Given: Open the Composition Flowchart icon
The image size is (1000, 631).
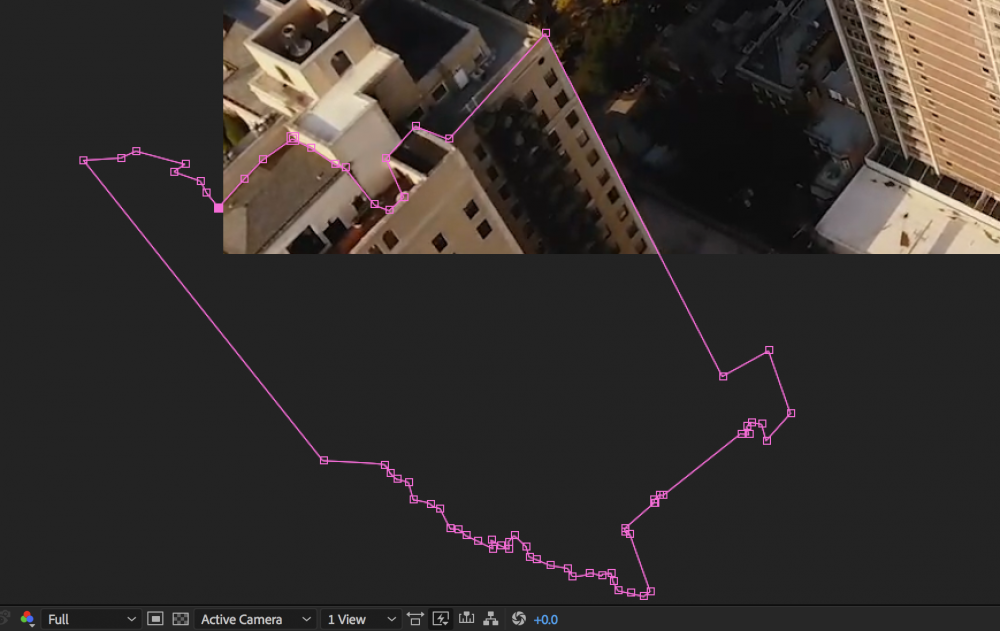Looking at the screenshot, I should (491, 619).
